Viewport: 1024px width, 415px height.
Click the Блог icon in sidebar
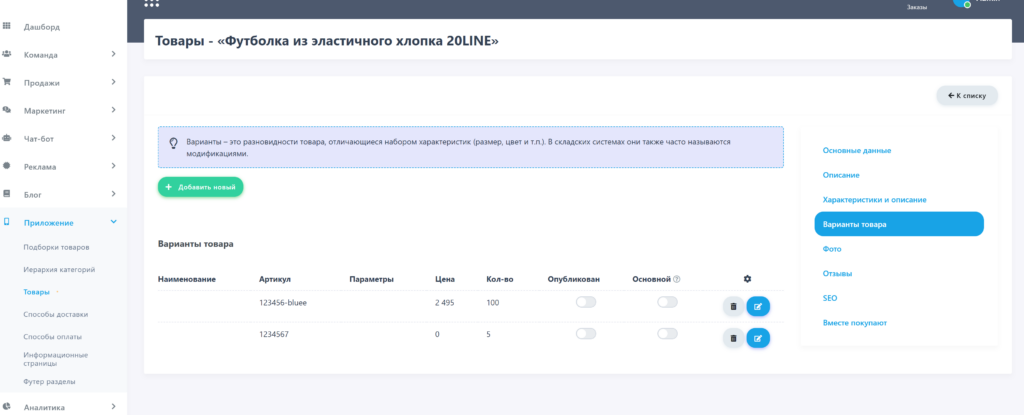[x=7, y=193]
